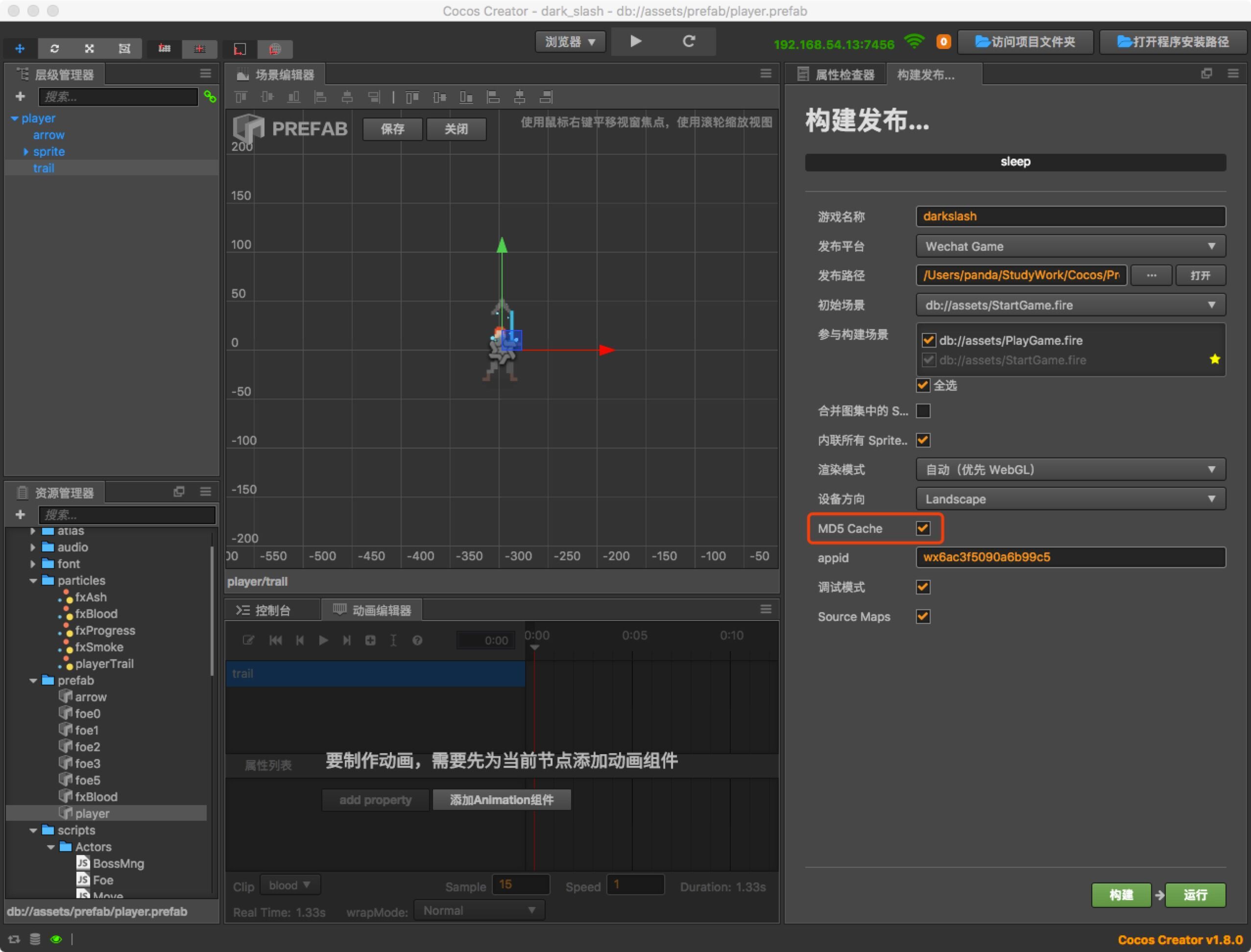Click the refresh preview icon
The image size is (1251, 952).
pos(689,41)
